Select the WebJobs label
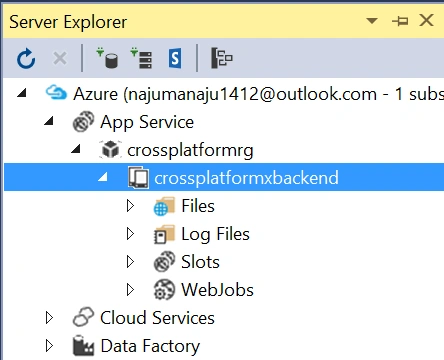Screen dimensions: 444x360 point(217,290)
